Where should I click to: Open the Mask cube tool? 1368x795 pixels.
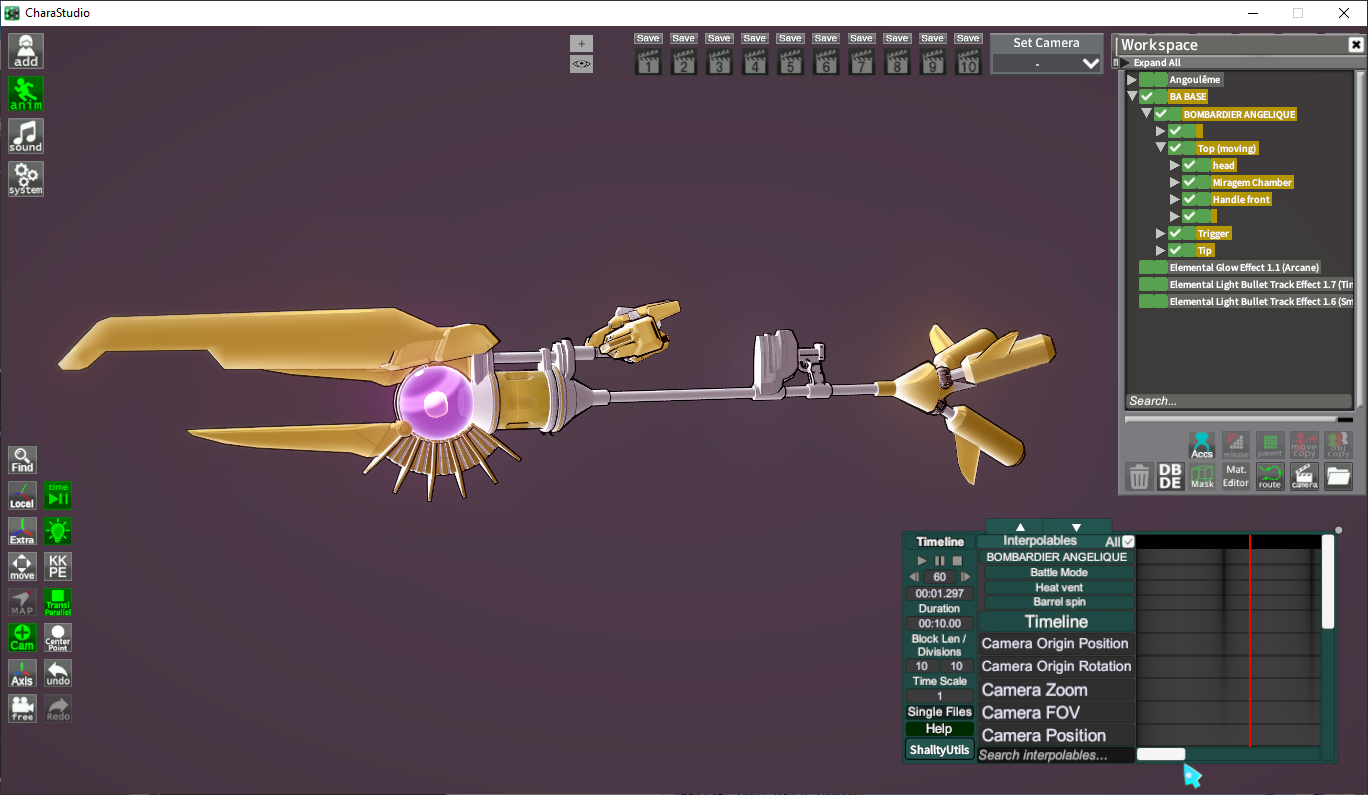(x=1201, y=477)
